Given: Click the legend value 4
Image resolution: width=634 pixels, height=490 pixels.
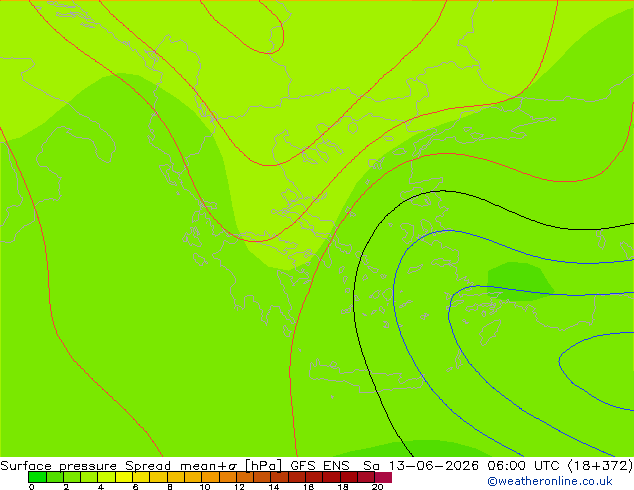Looking at the screenshot, I should (101, 487).
